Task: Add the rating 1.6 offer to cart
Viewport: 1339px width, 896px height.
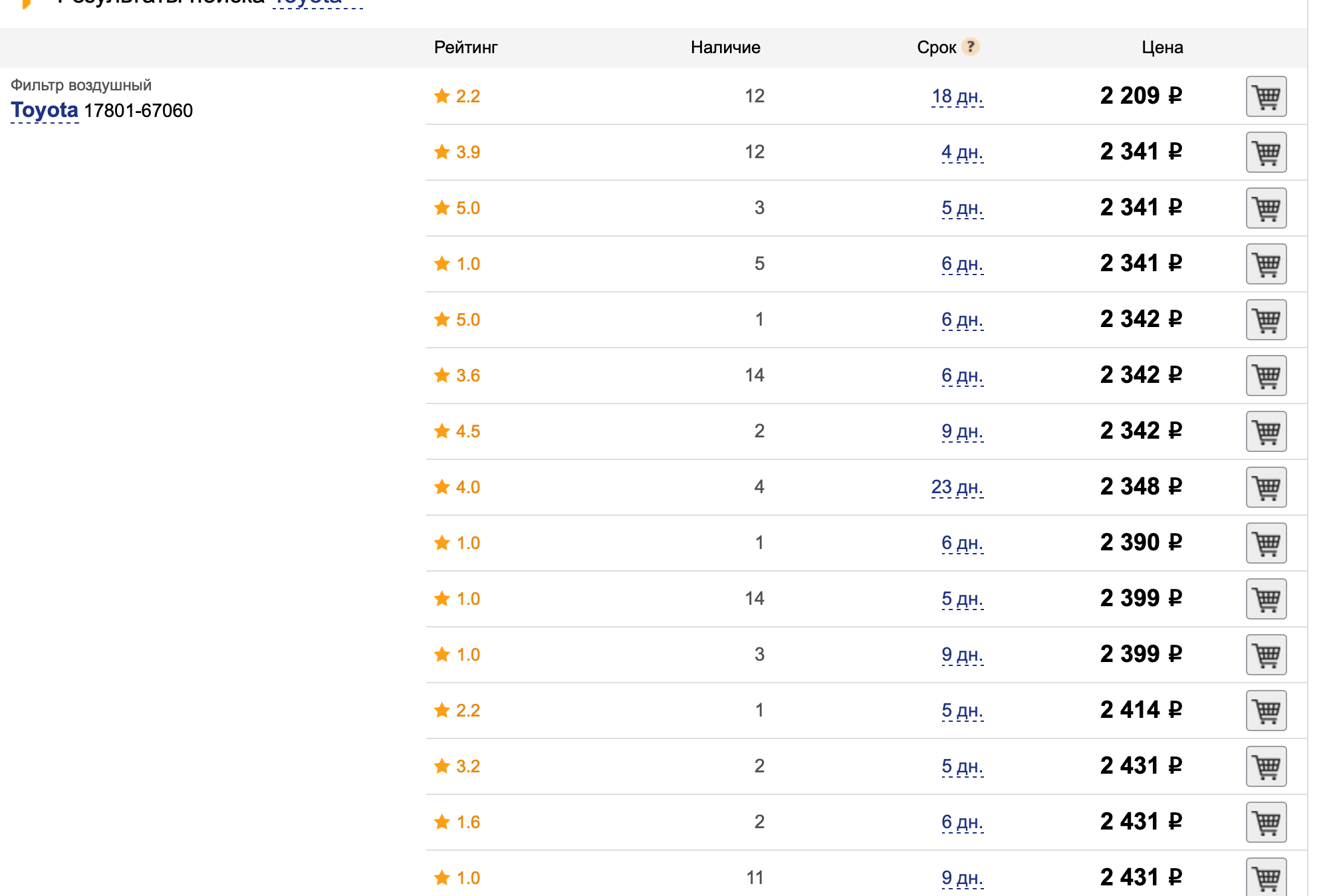Action: (x=1266, y=822)
